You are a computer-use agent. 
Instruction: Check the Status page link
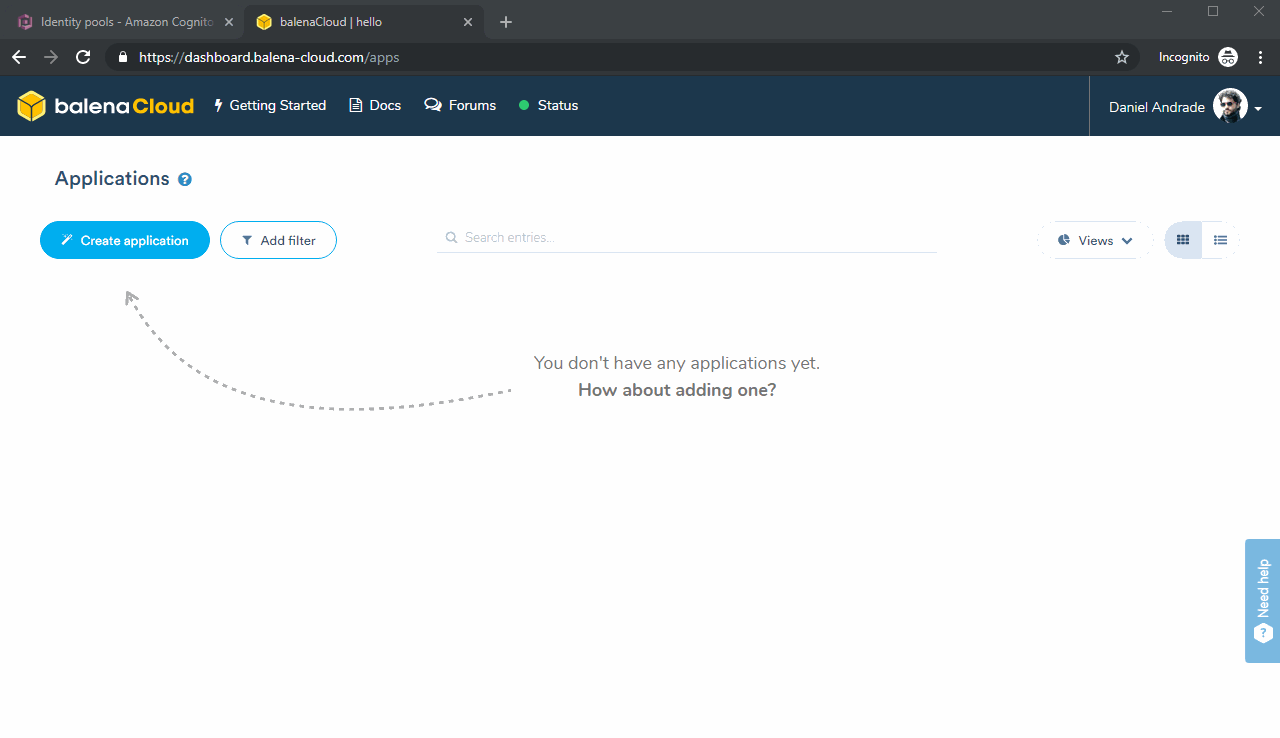click(x=548, y=106)
